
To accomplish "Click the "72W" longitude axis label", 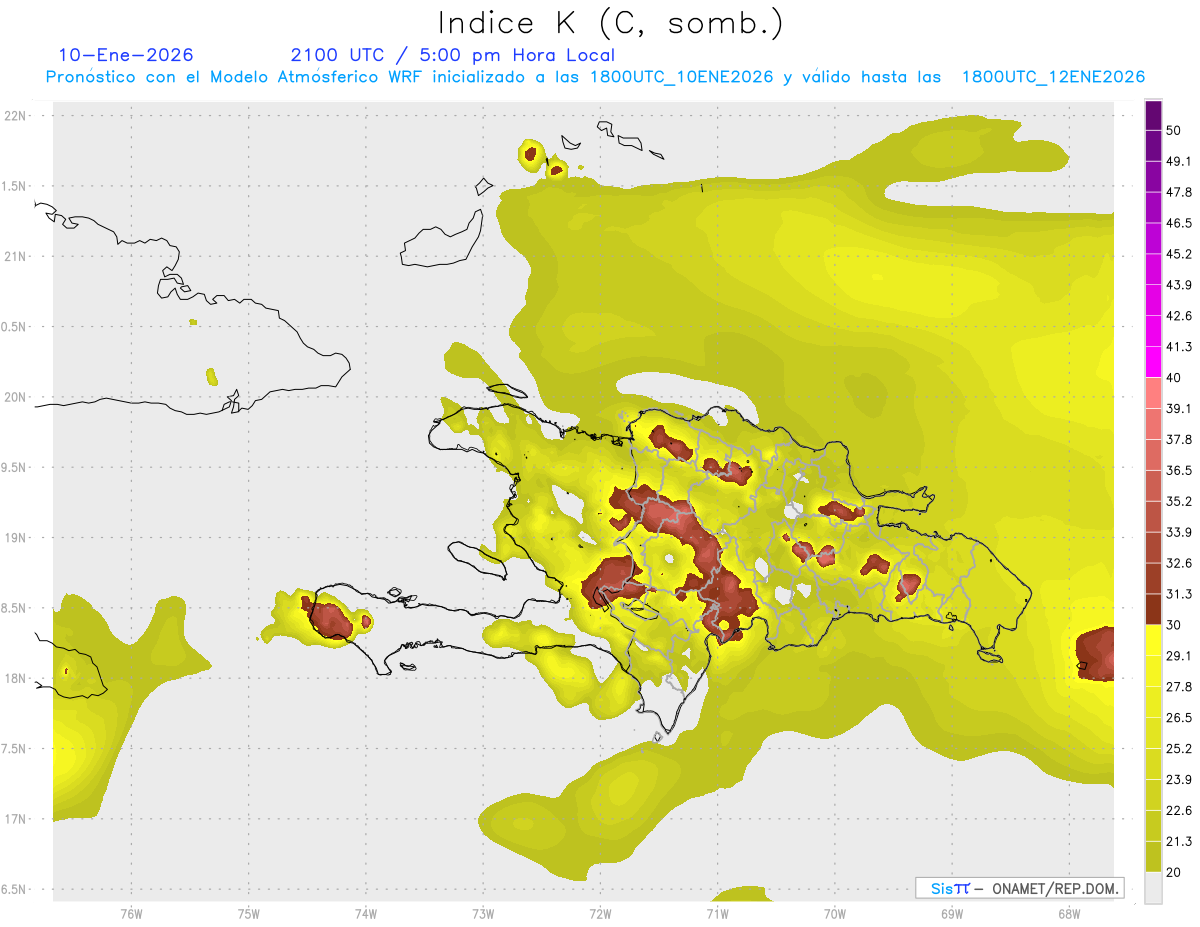I will [x=600, y=914].
